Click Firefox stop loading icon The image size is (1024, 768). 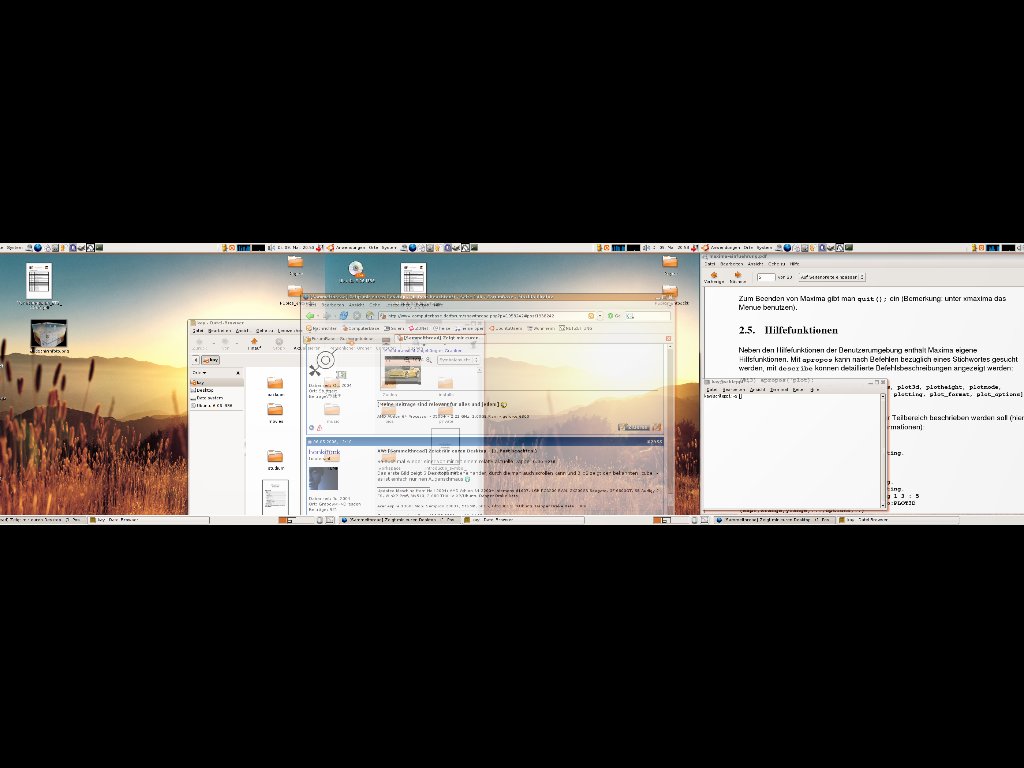coord(357,316)
